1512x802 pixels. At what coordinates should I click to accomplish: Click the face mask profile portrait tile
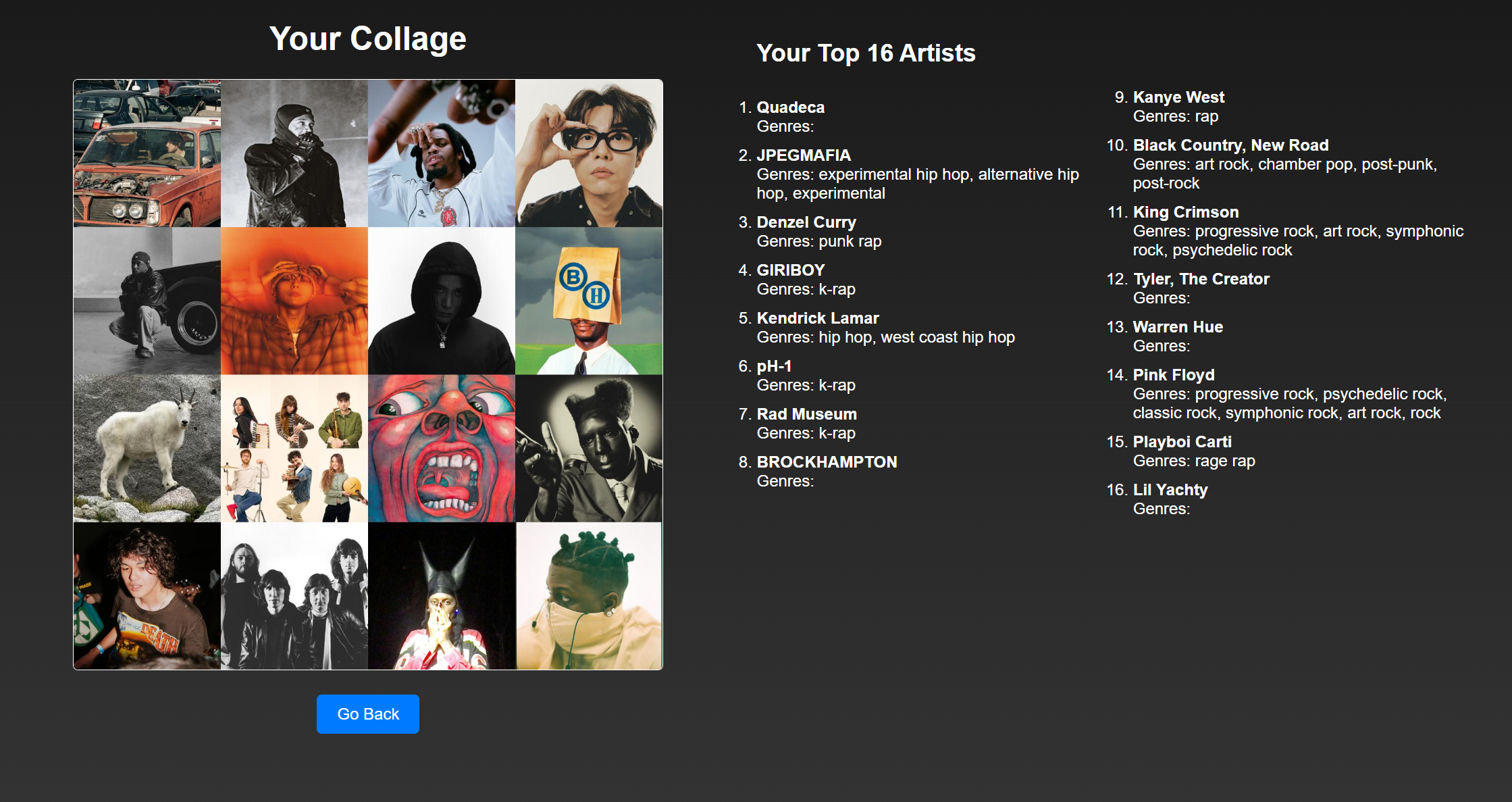pyautogui.click(x=589, y=596)
